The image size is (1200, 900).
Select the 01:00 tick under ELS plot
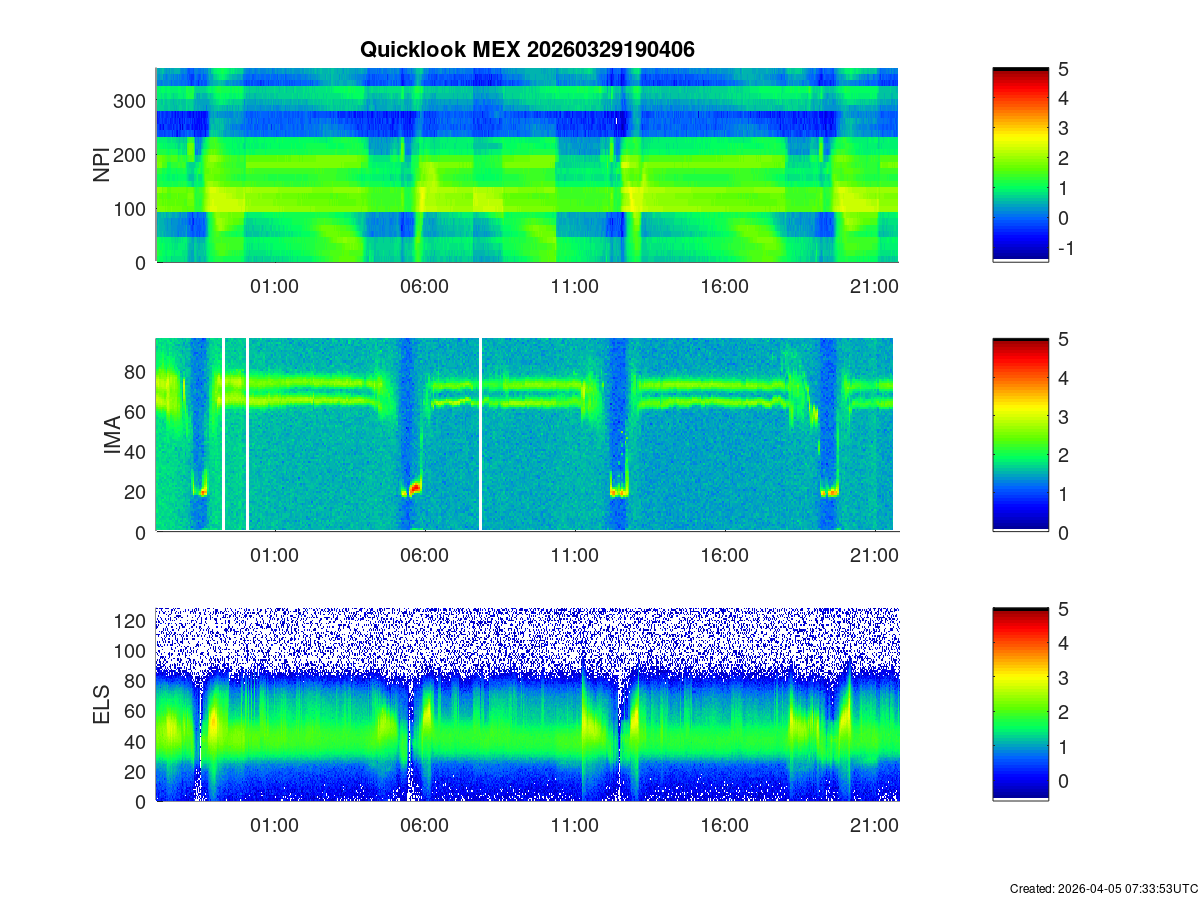(x=274, y=827)
